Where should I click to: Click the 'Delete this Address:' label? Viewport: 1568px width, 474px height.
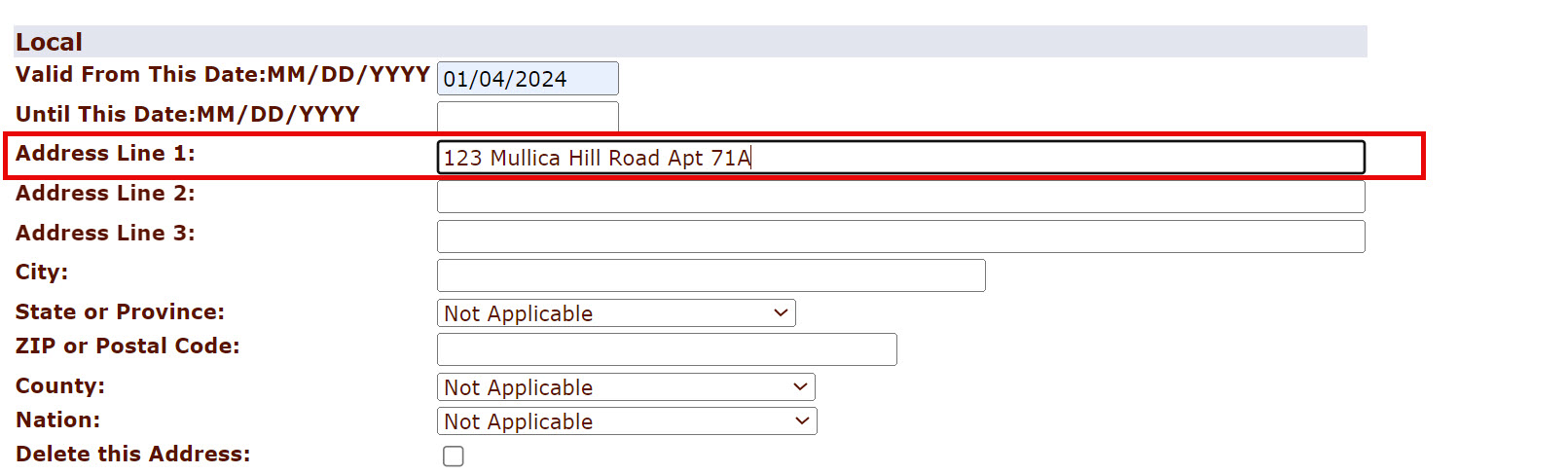132,455
